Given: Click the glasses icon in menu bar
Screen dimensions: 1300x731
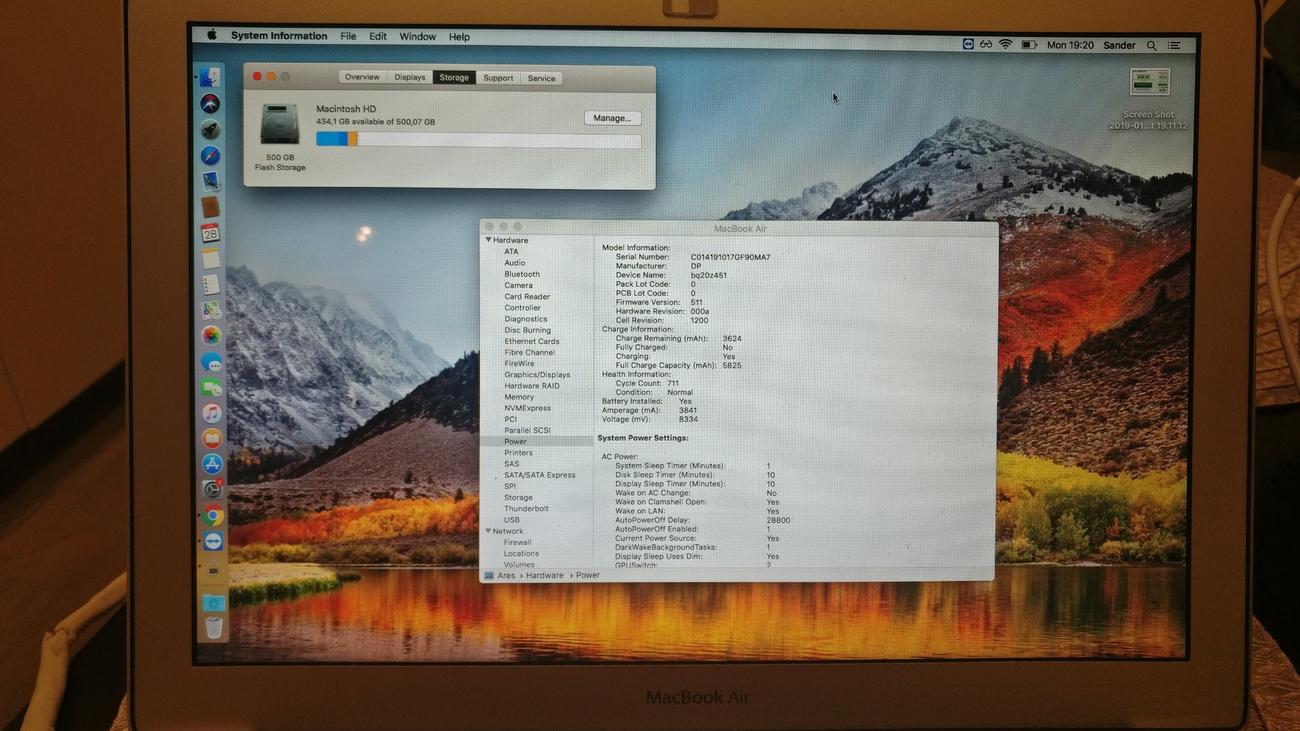Looking at the screenshot, I should 986,45.
